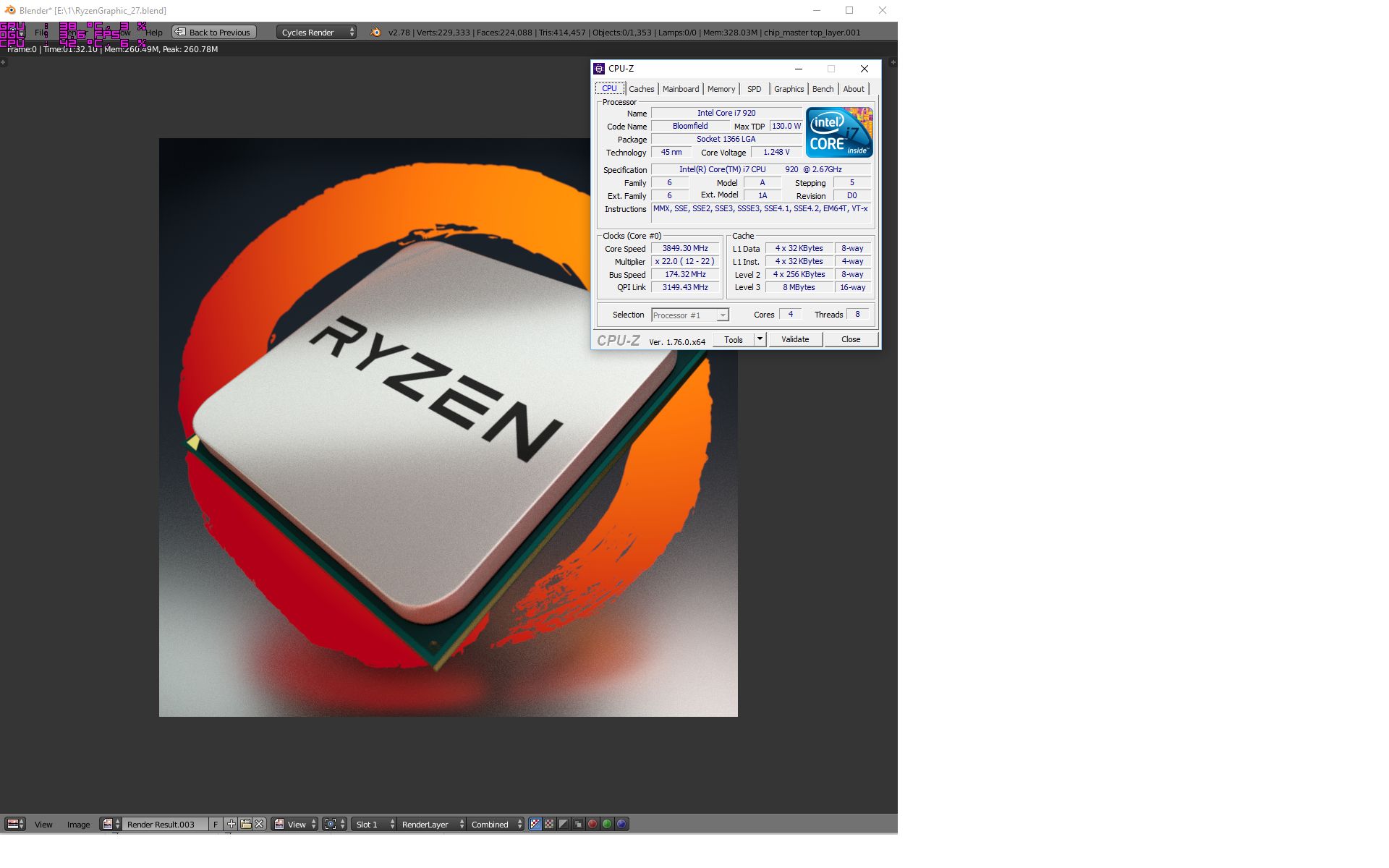Viewport: 1389px width, 868px height.
Task: Open the Processor #1 selection dropdown
Action: point(689,315)
